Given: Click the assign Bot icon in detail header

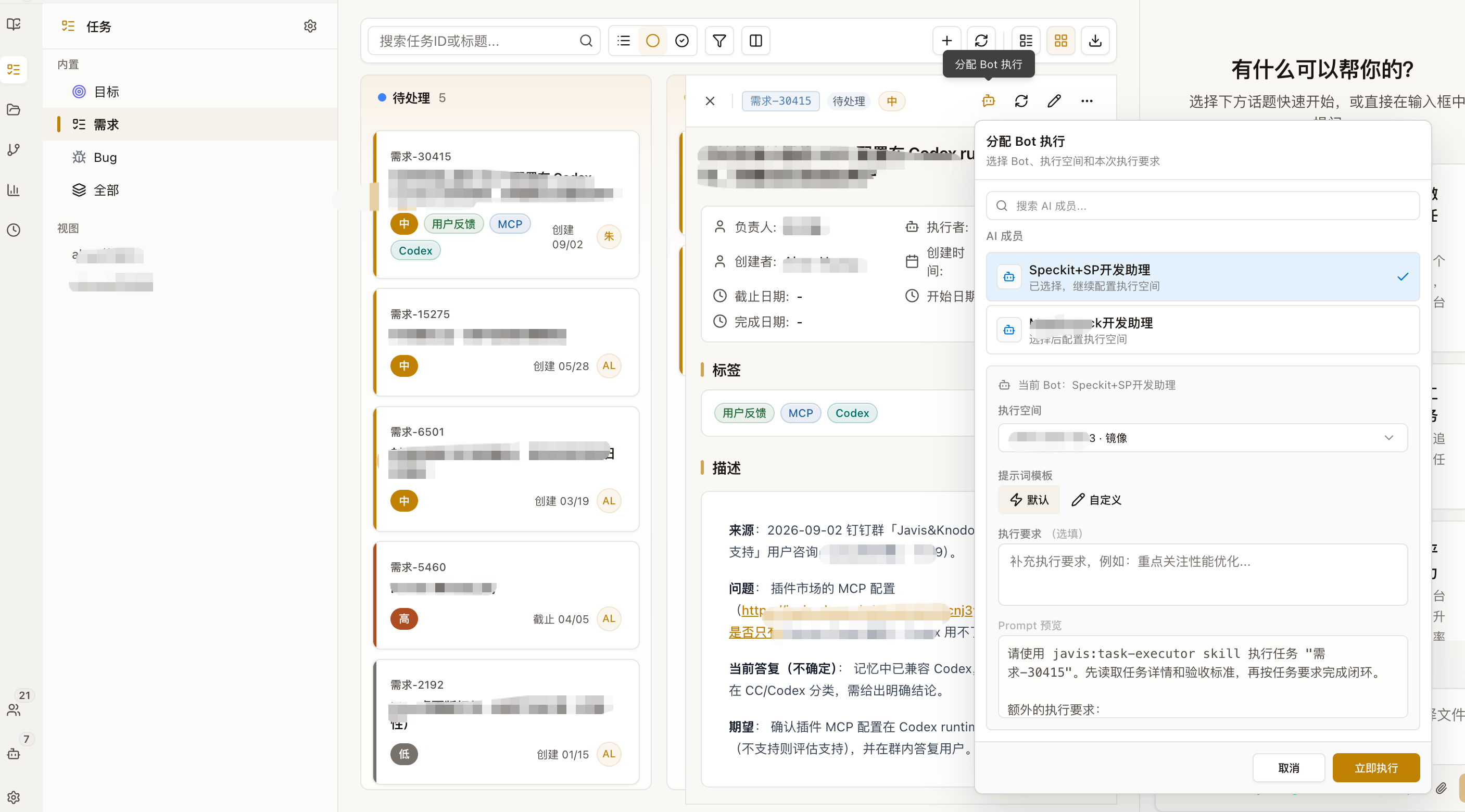Looking at the screenshot, I should pos(989,101).
